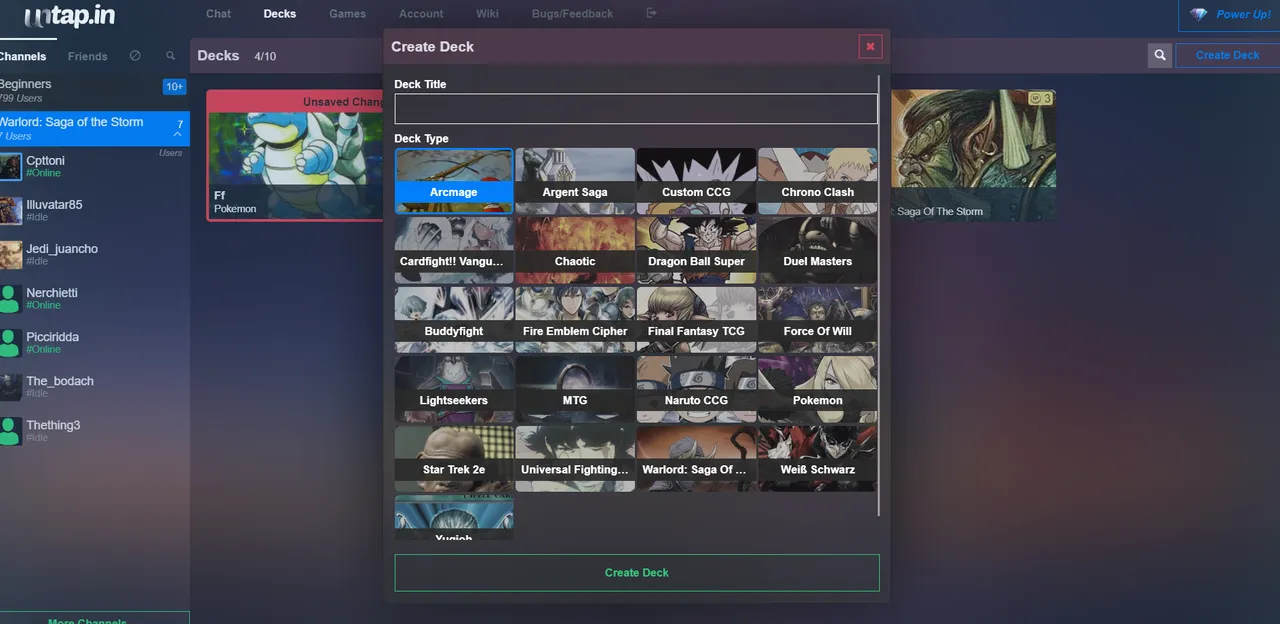The image size is (1280, 624).
Task: Switch to the Channels sidebar tab
Action: (x=24, y=56)
